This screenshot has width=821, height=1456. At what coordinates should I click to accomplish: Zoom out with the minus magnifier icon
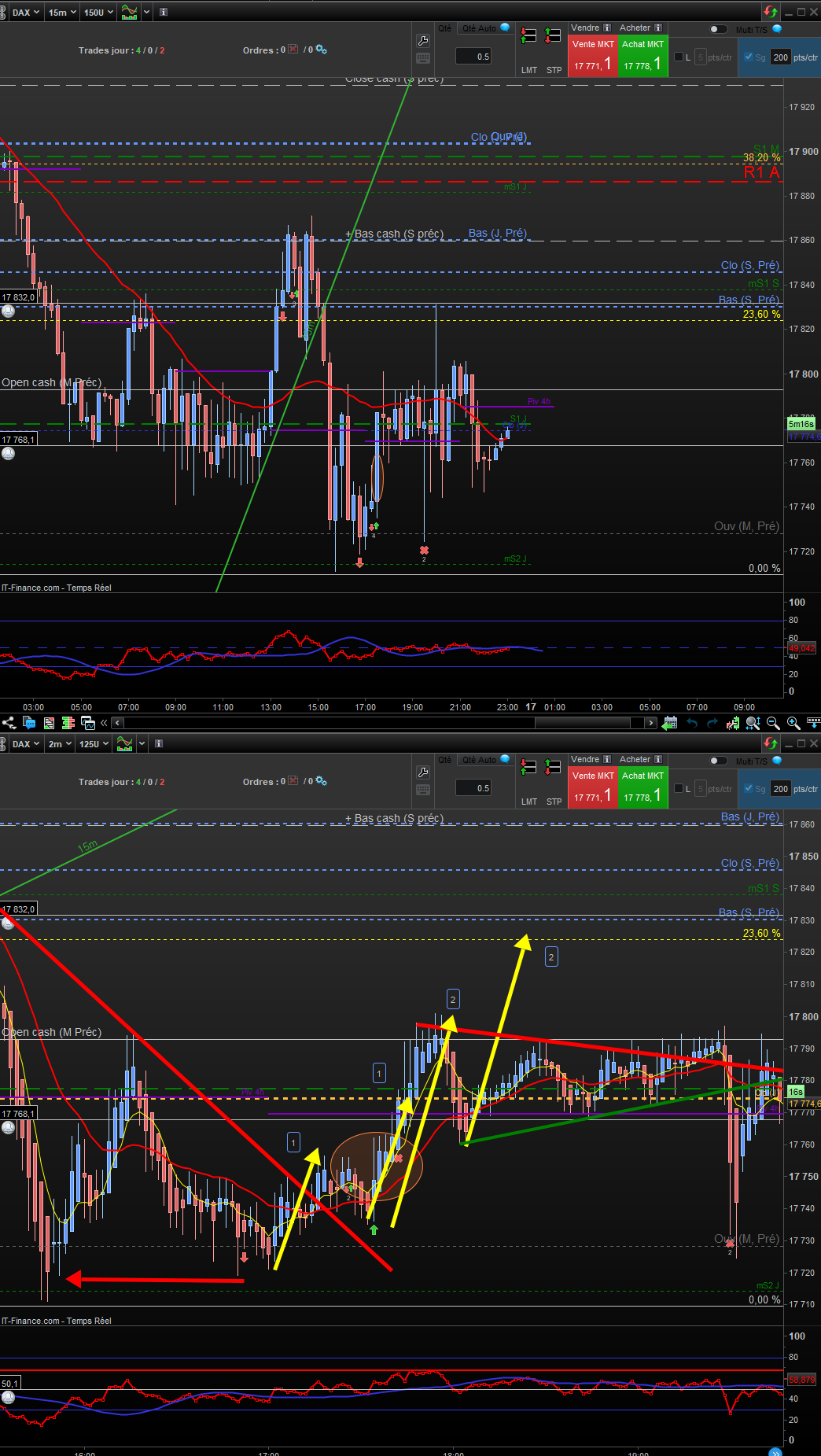[773, 723]
